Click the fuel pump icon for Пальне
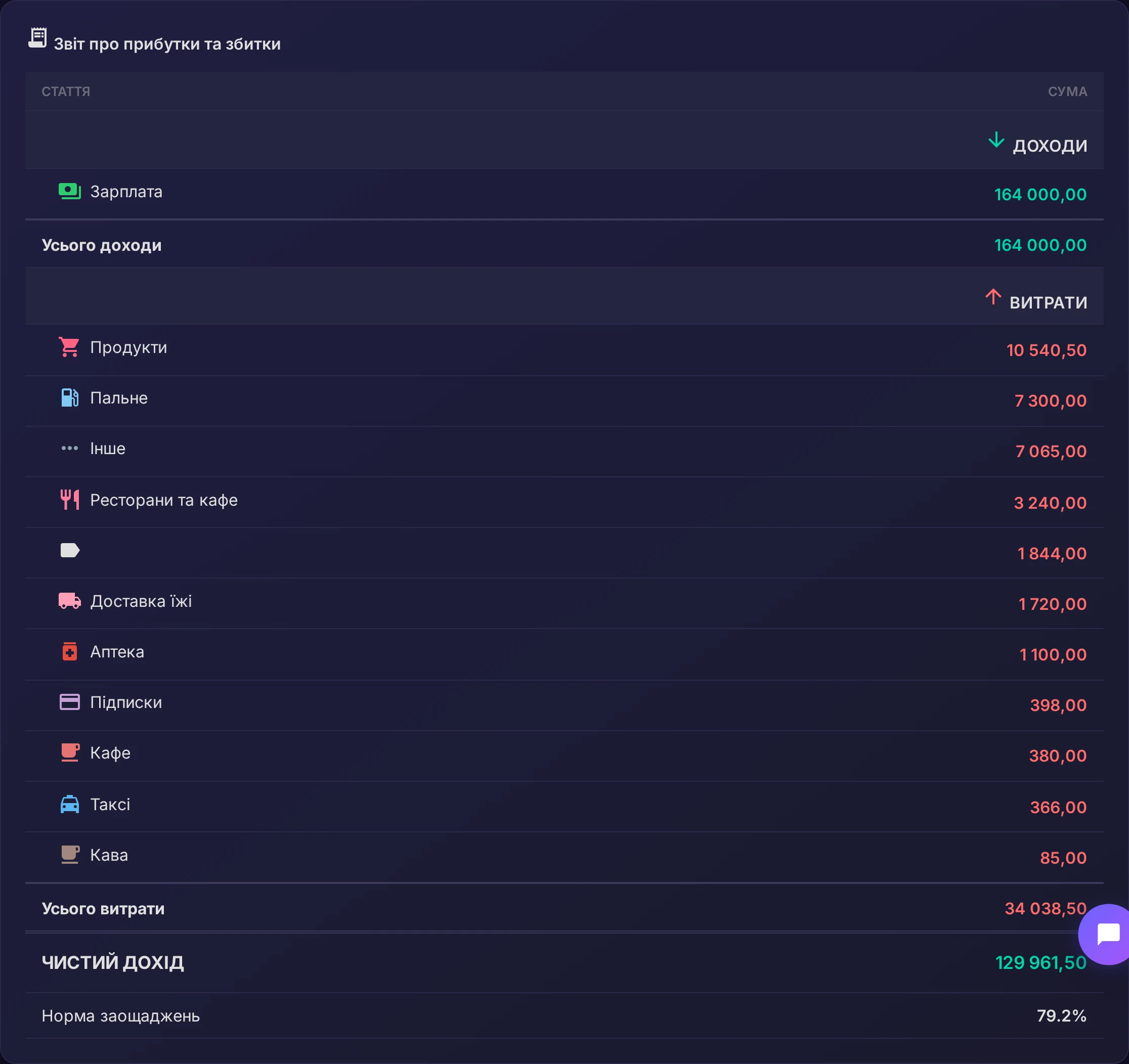The height and width of the screenshot is (1064, 1129). 69,397
